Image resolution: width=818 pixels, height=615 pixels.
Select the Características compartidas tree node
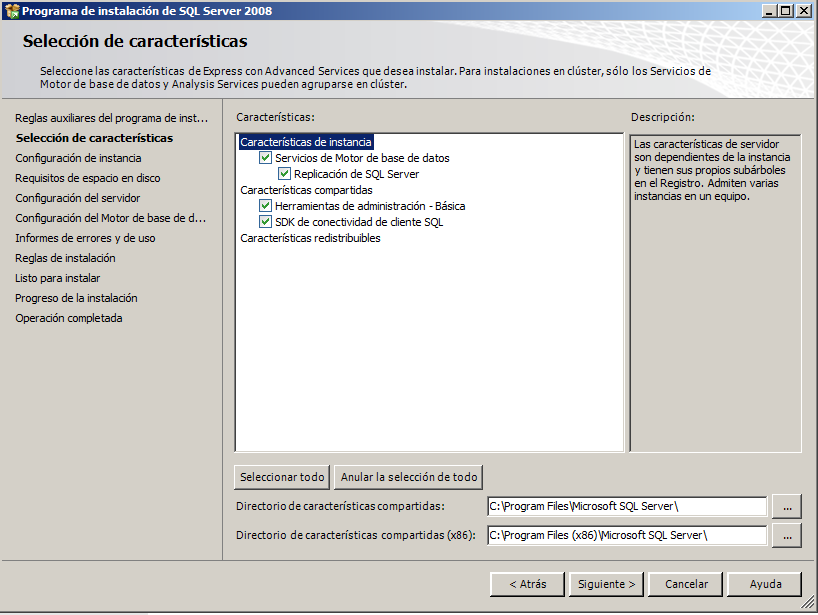(306, 190)
